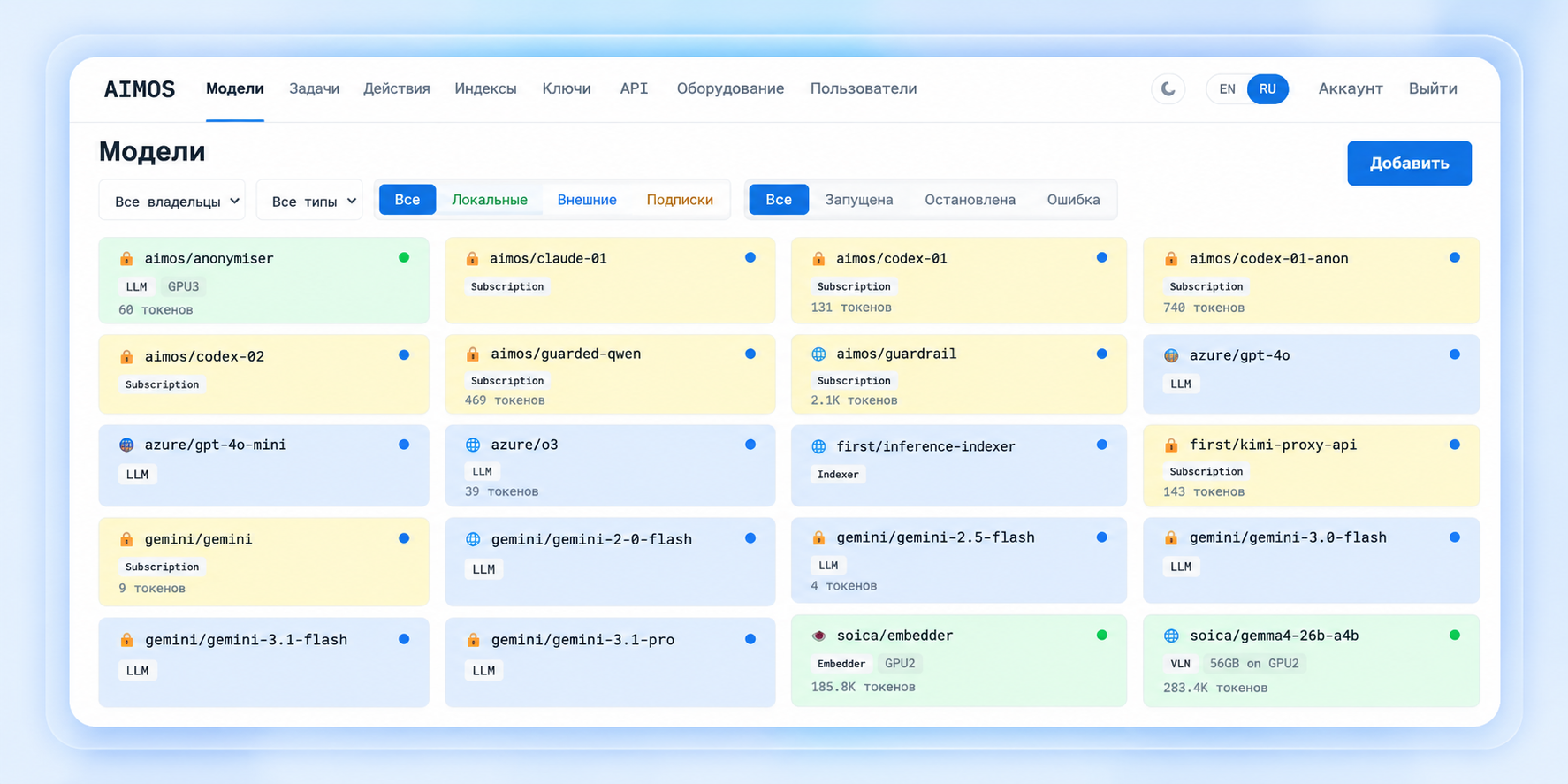Click the green status dot on aimos/anonymiser

pyautogui.click(x=404, y=257)
